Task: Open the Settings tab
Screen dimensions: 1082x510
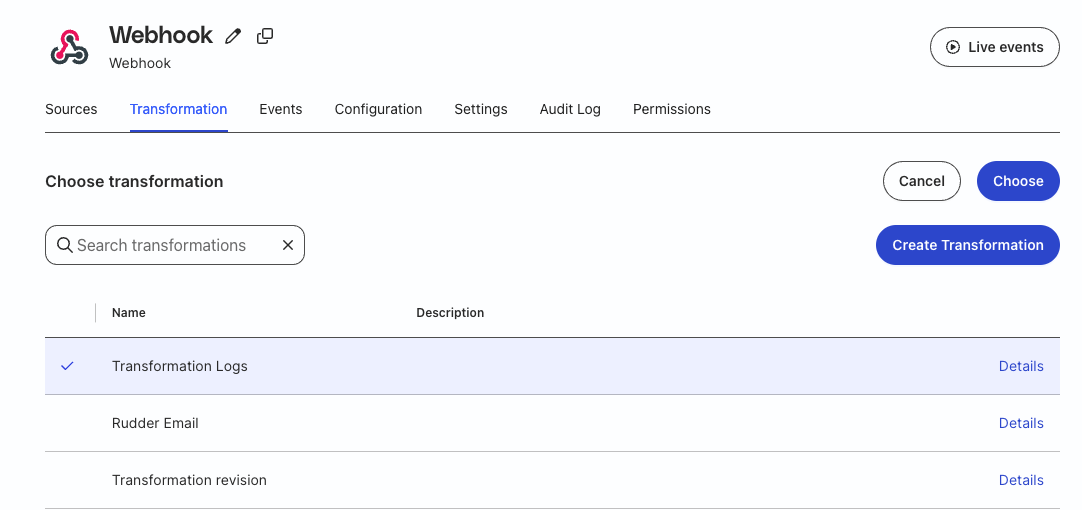Action: (481, 109)
